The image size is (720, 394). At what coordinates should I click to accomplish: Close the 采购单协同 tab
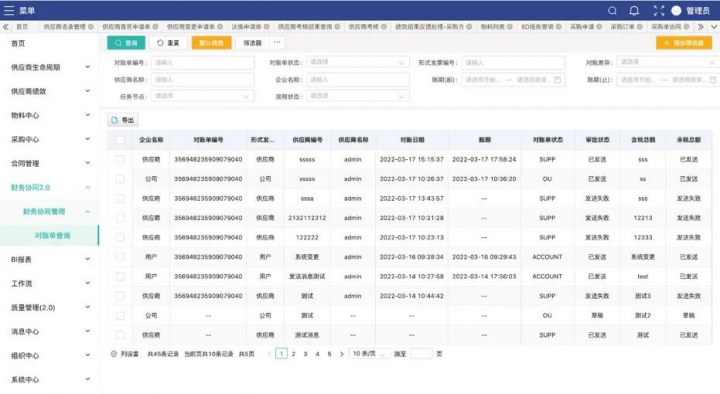686,27
